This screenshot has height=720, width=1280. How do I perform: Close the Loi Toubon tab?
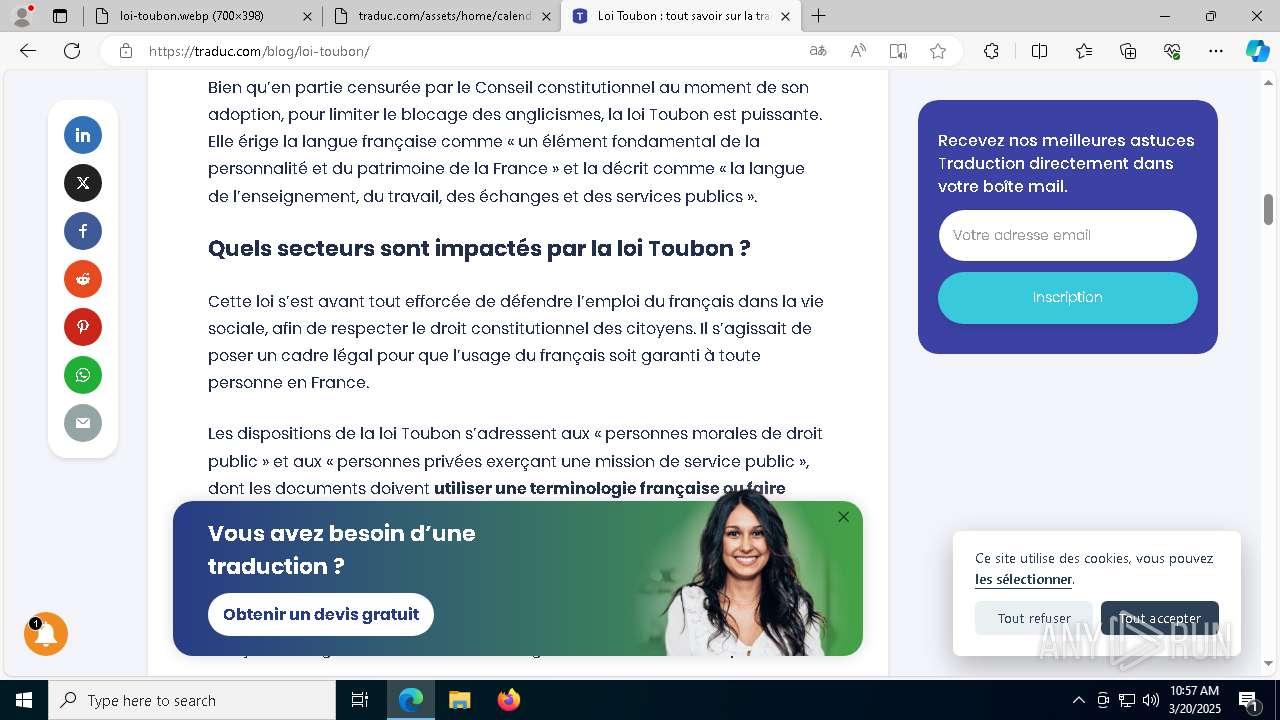coord(785,16)
